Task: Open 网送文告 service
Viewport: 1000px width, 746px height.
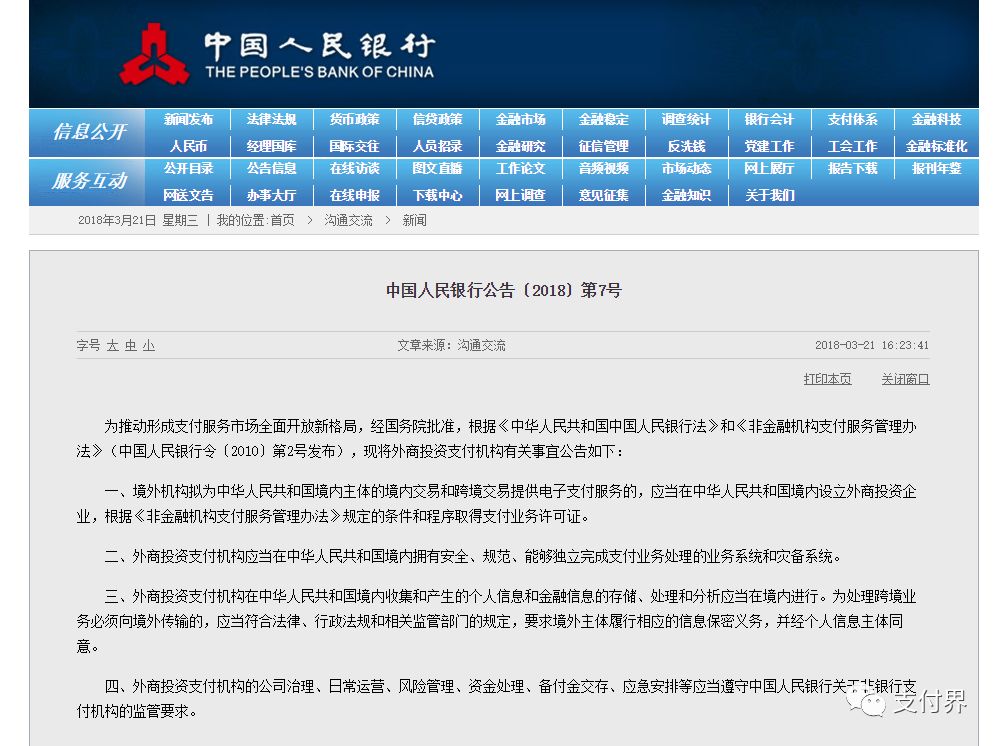Action: click(188, 195)
